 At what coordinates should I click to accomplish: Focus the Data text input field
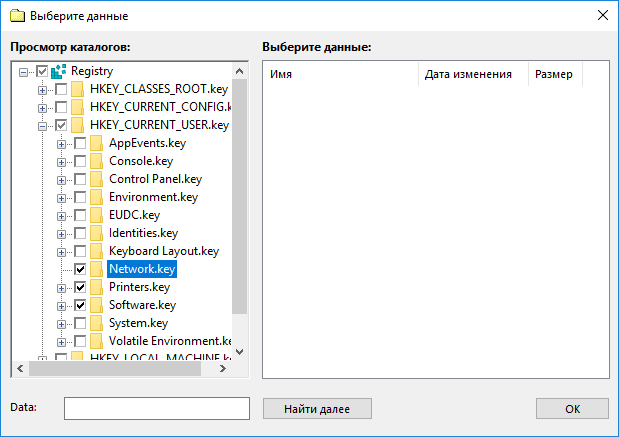tap(157, 409)
